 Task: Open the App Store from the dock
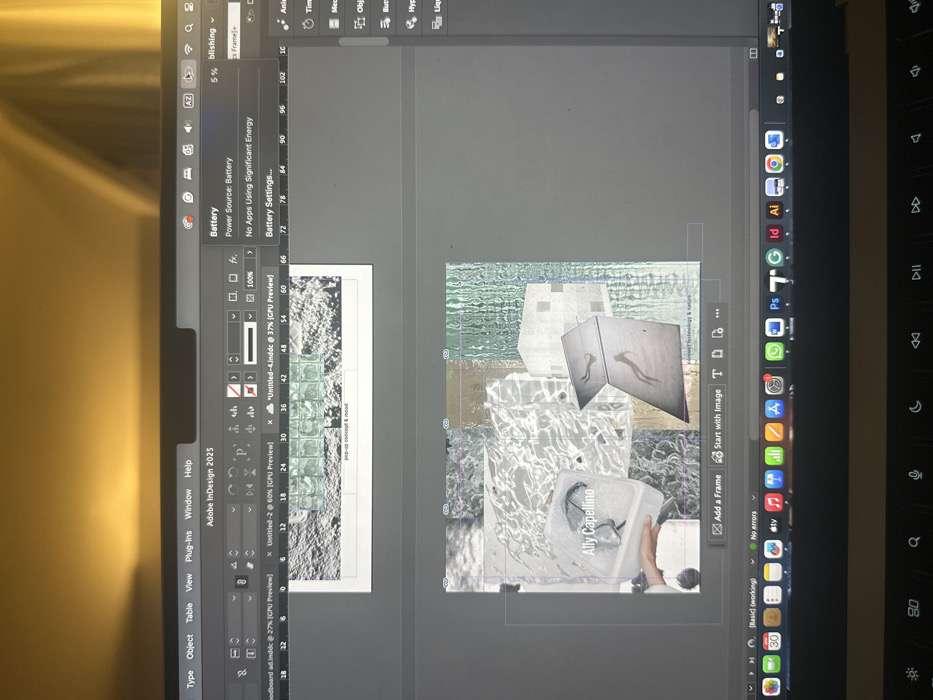click(x=774, y=409)
